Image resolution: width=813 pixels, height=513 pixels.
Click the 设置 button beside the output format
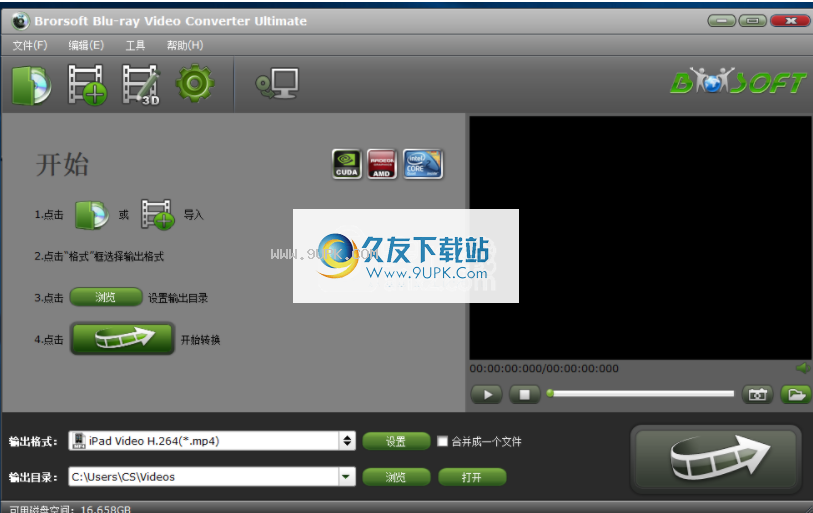point(396,441)
